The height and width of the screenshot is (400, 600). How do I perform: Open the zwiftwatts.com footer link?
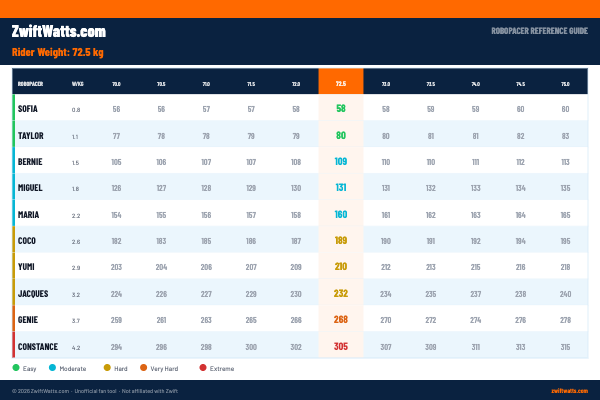click(569, 391)
